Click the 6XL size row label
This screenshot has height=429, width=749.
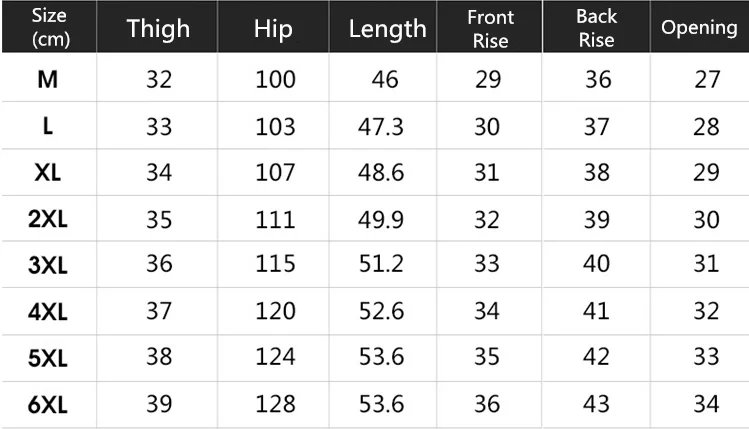tap(48, 405)
